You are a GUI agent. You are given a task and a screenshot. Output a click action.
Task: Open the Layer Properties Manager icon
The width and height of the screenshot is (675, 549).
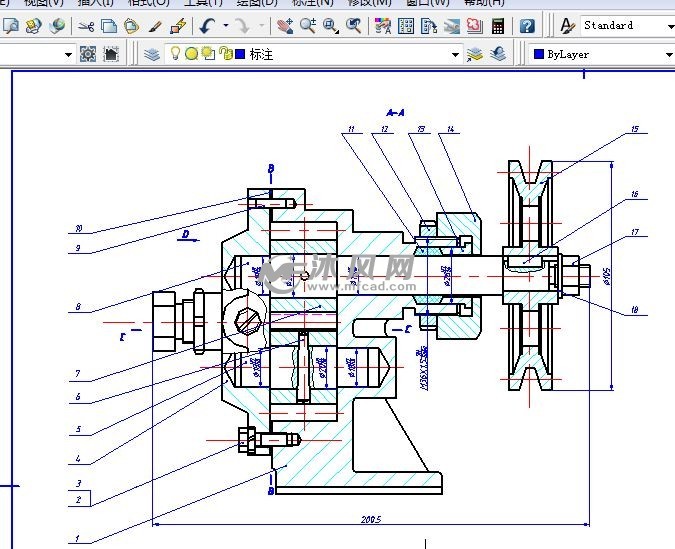tap(152, 54)
